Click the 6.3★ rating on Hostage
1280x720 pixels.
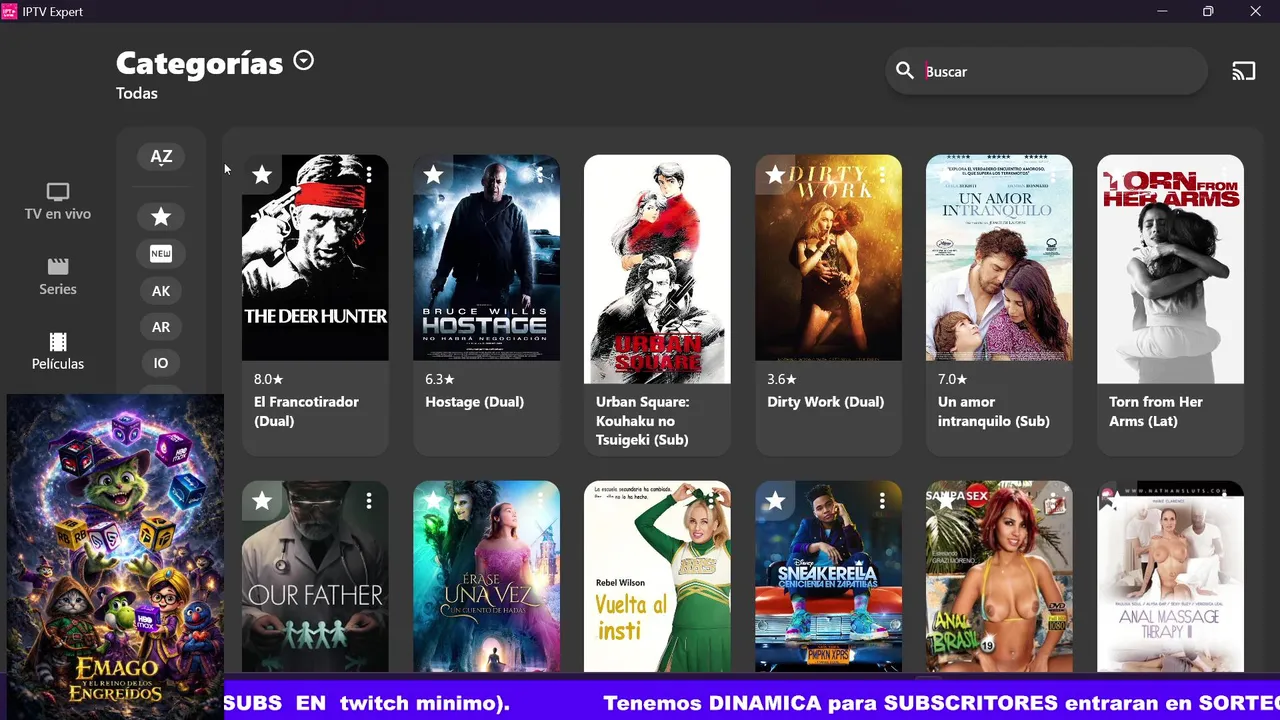tap(439, 379)
